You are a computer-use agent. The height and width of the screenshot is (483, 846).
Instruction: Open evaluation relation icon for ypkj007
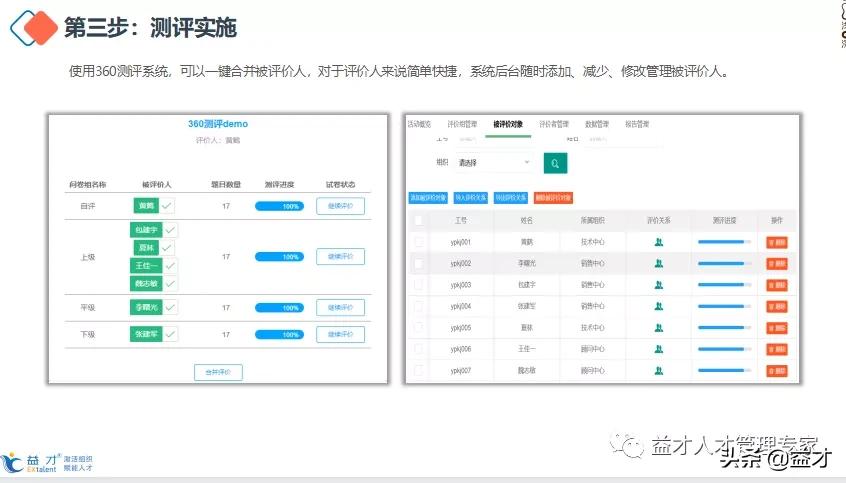click(658, 371)
